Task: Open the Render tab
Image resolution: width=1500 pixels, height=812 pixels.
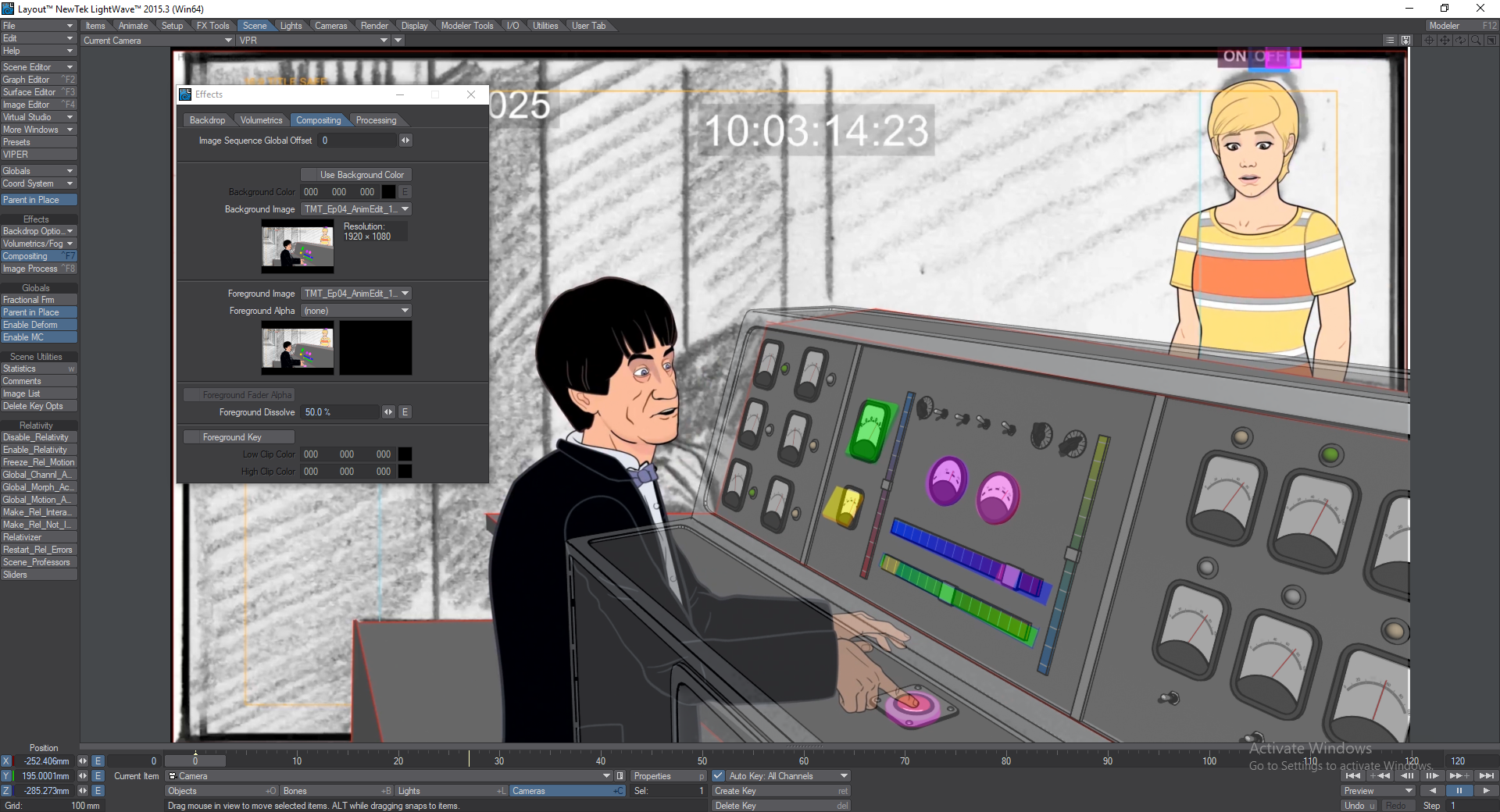Action: click(x=374, y=26)
